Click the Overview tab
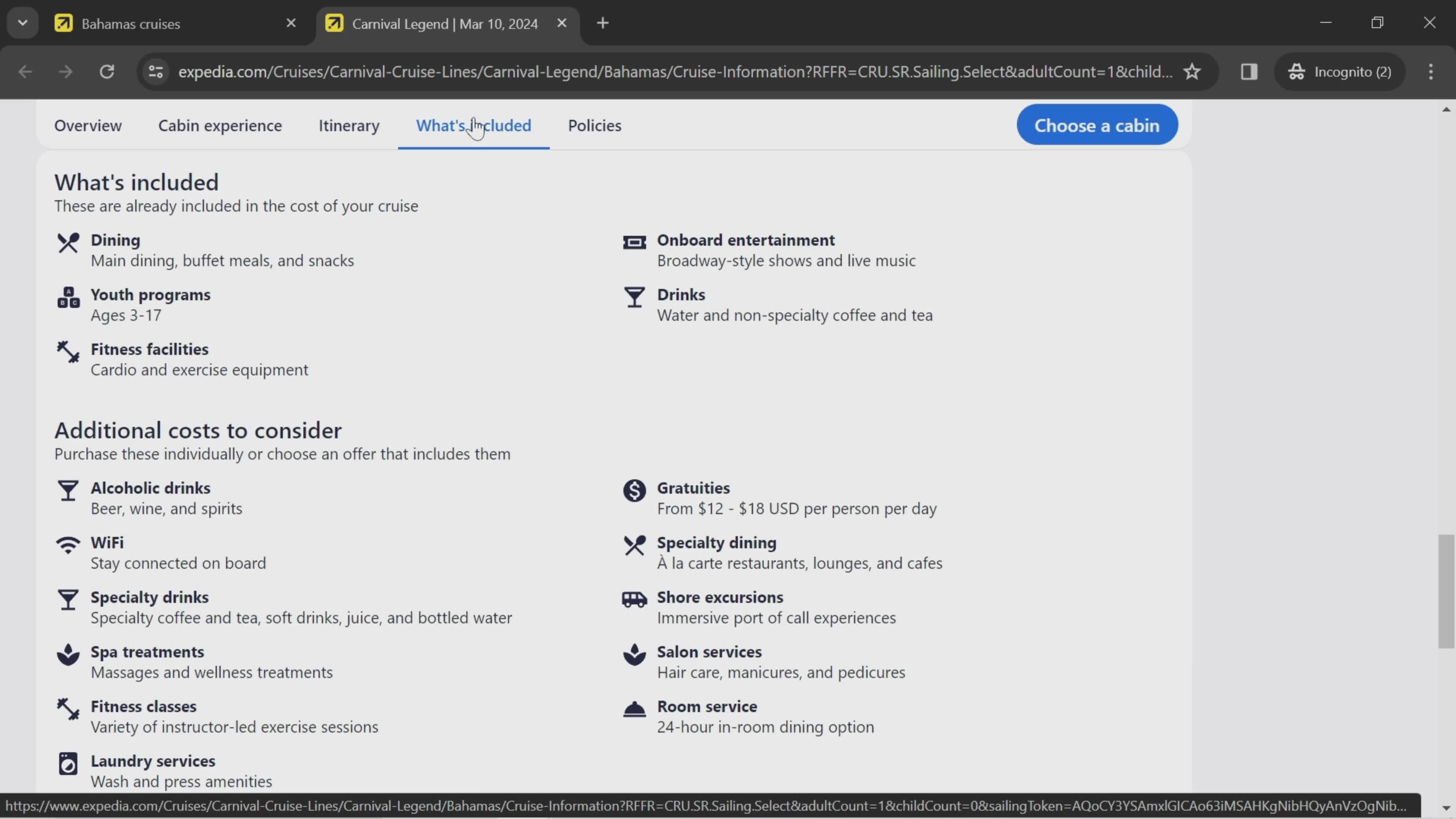 (x=88, y=125)
